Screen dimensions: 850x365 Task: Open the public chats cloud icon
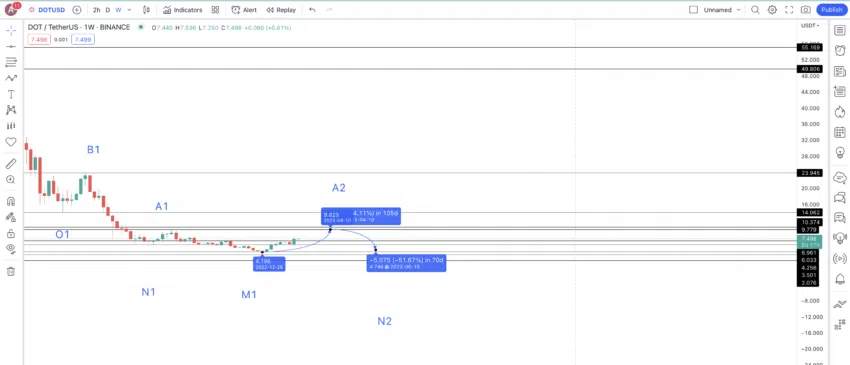(x=840, y=177)
